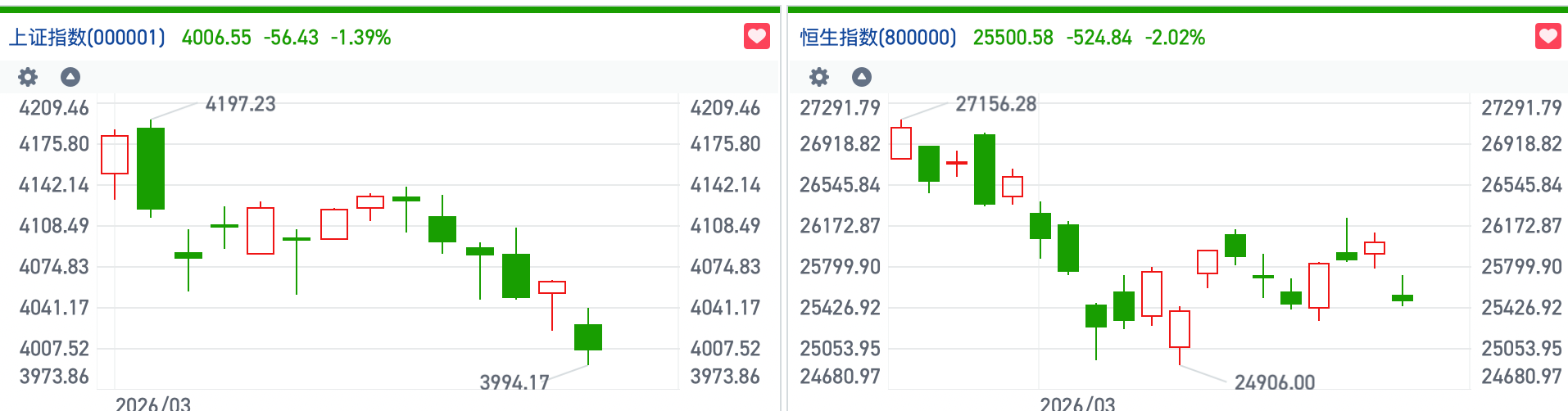Click the 上证指数 latest price 4006.55
This screenshot has height=411, width=1568.
[216, 38]
